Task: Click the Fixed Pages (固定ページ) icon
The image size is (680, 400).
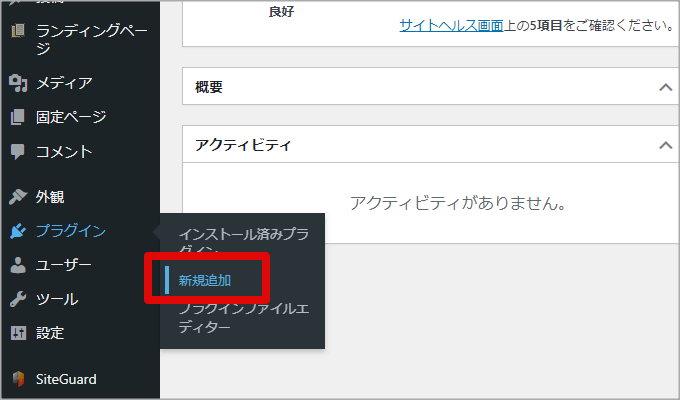Action: point(18,117)
